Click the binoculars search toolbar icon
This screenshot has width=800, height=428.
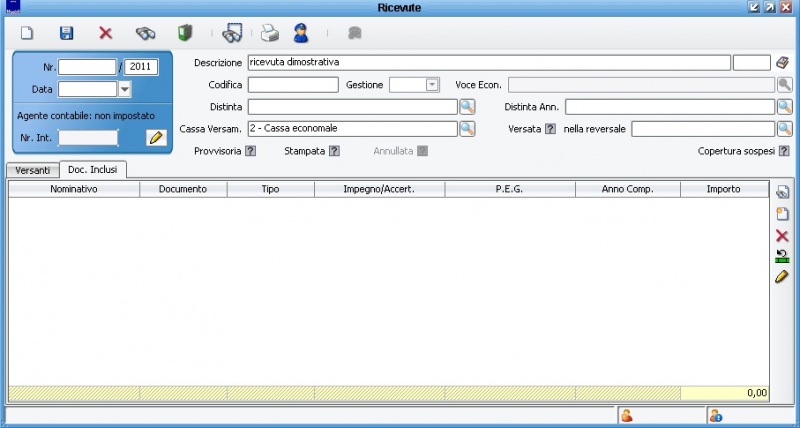145,33
